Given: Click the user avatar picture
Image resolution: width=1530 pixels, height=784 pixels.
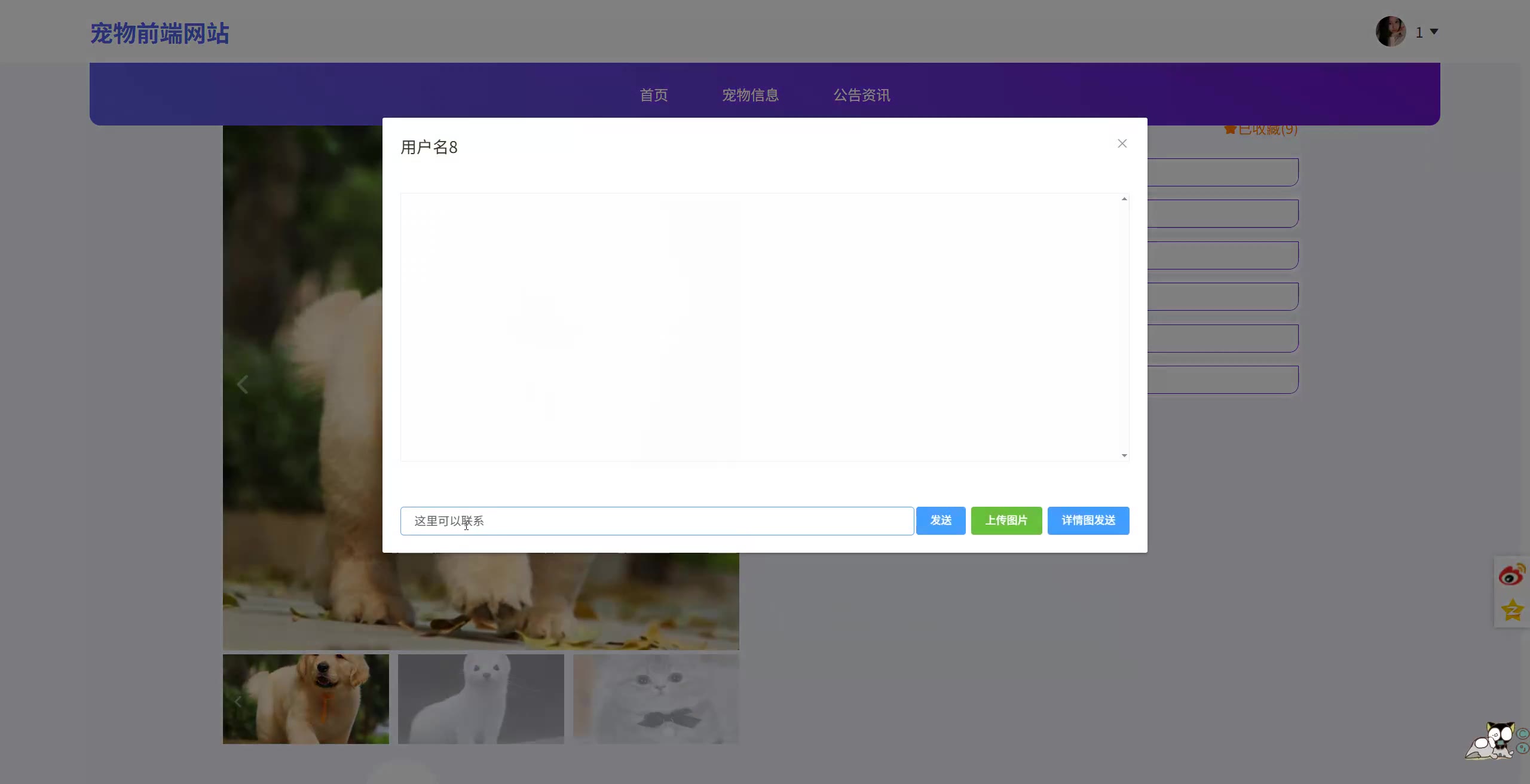Looking at the screenshot, I should pyautogui.click(x=1390, y=32).
